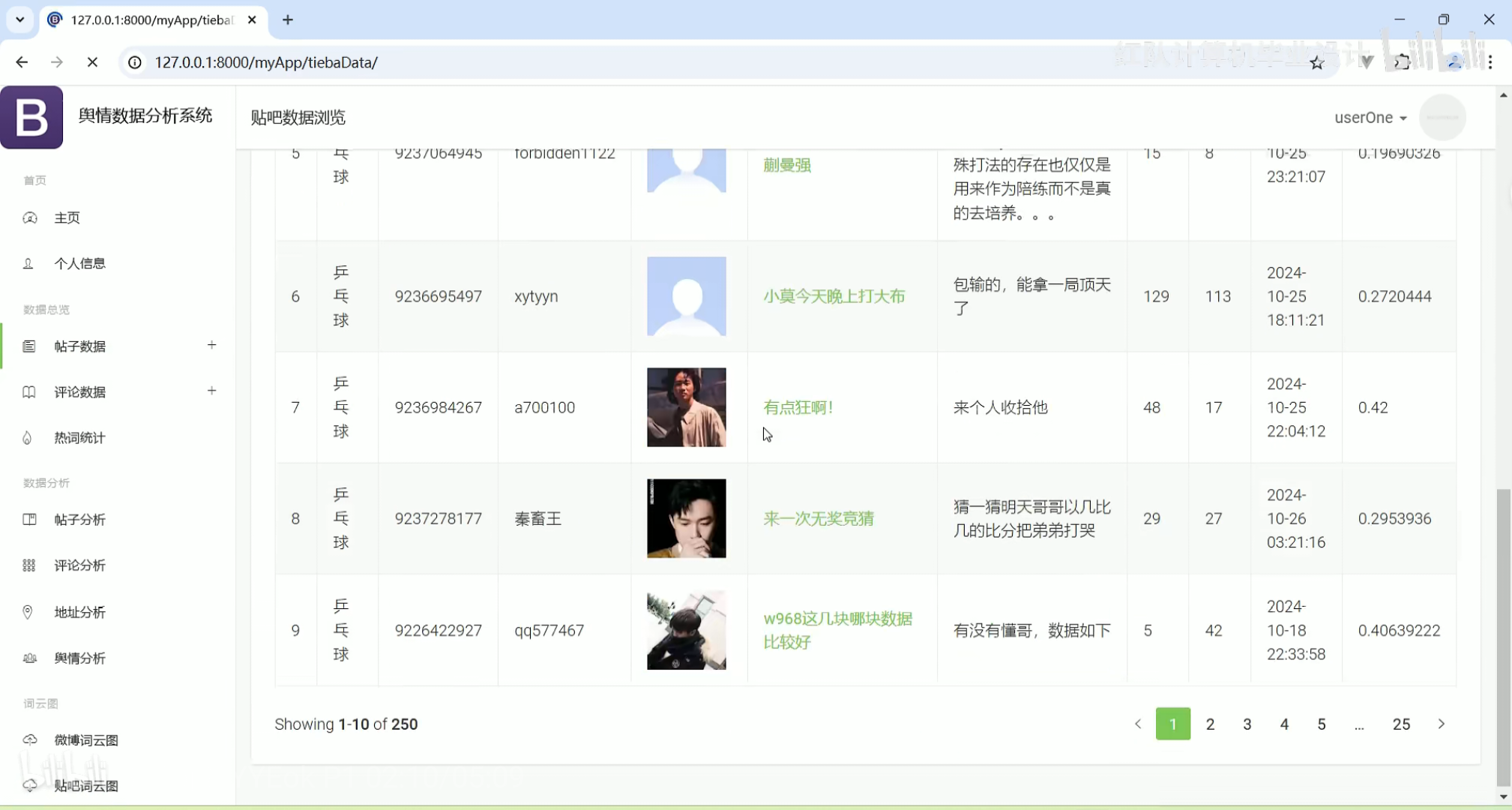
Task: Open the 主页 dashboard sidebar icon
Action: point(30,217)
